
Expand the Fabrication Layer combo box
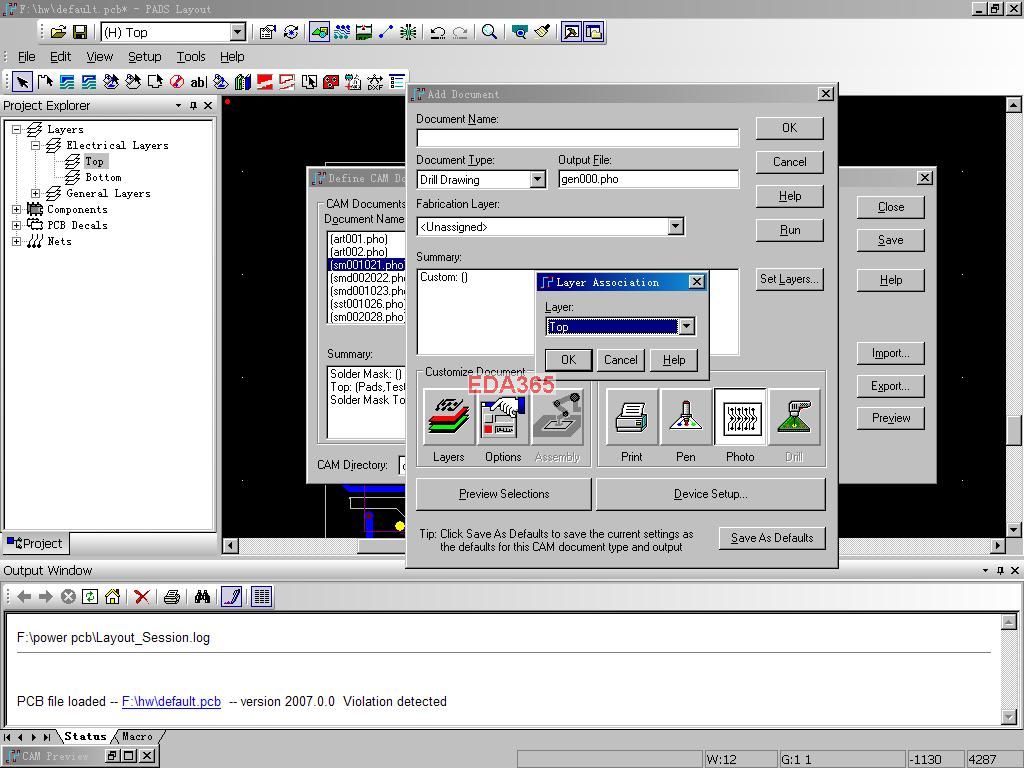tap(675, 227)
